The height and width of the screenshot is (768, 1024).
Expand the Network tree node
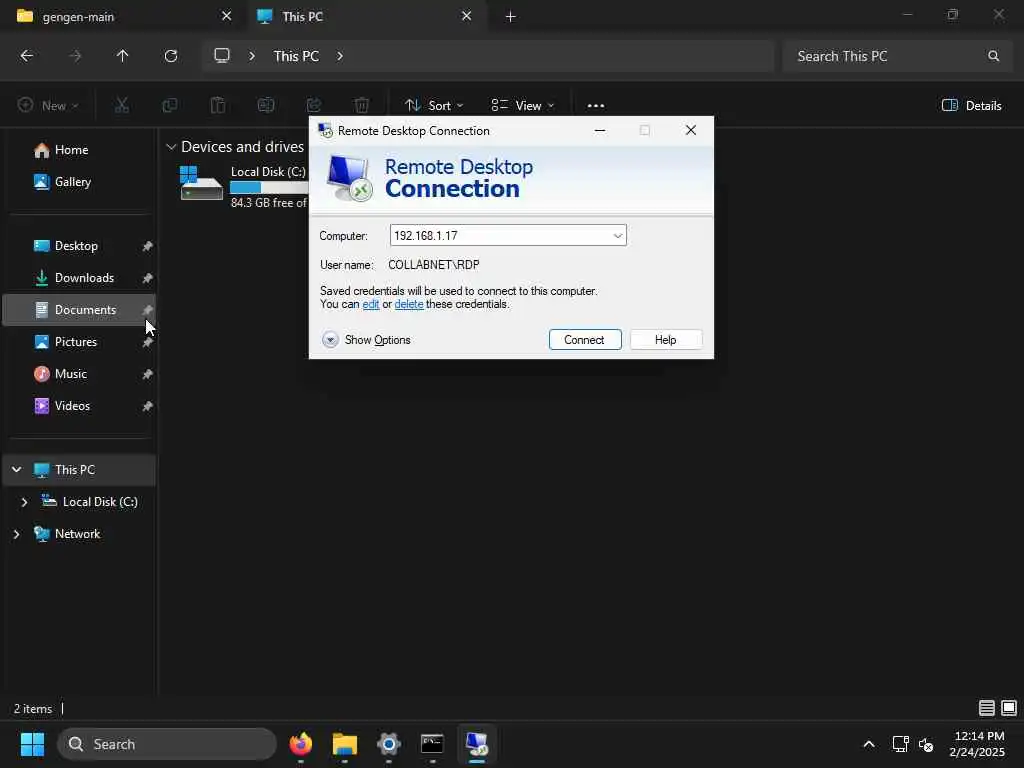16,534
